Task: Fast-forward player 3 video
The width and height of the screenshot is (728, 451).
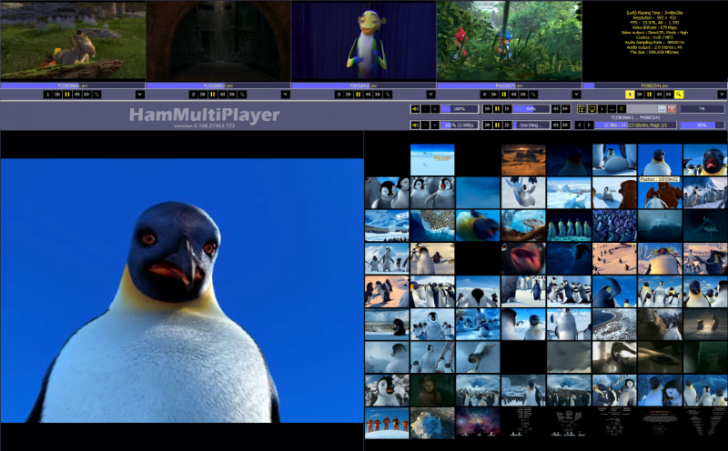Action: [x=378, y=94]
